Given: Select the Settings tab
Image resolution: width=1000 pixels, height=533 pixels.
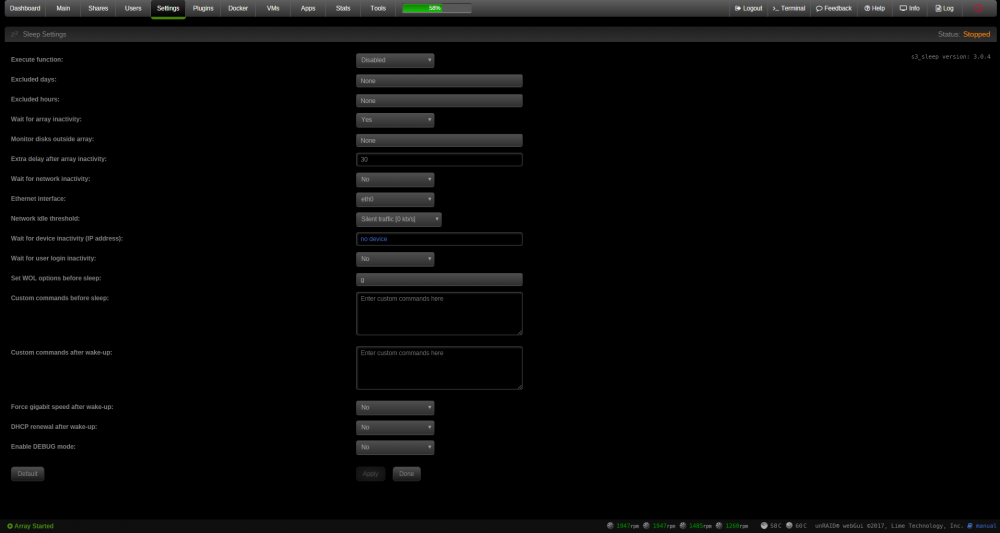Looking at the screenshot, I should [168, 9].
